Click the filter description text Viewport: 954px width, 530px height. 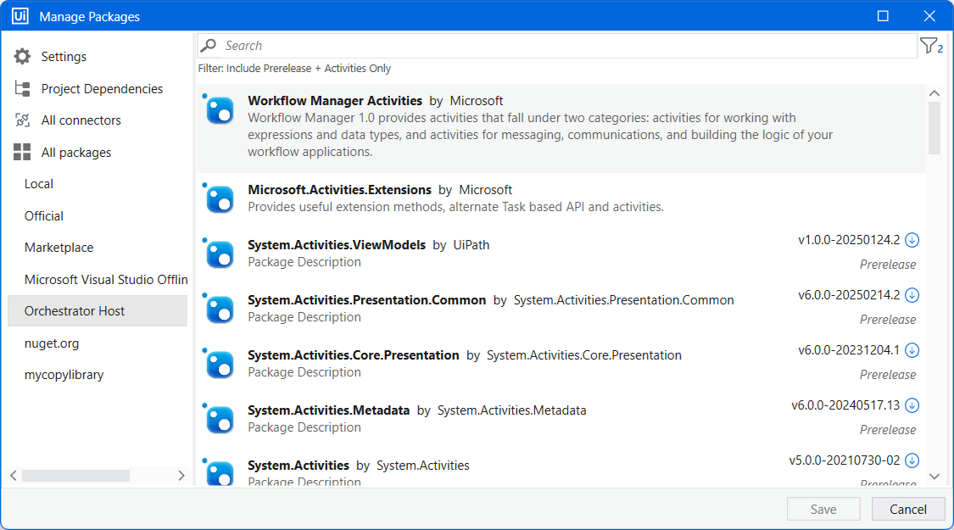294,68
